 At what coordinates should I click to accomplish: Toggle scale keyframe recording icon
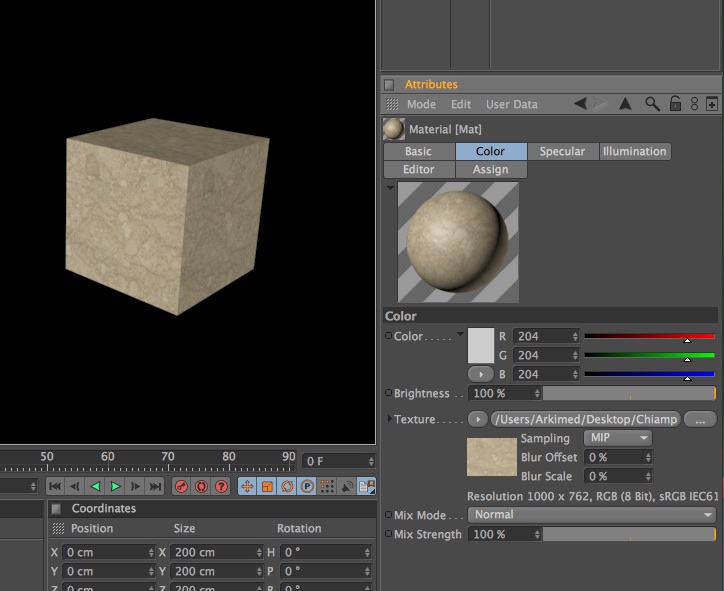pos(267,487)
